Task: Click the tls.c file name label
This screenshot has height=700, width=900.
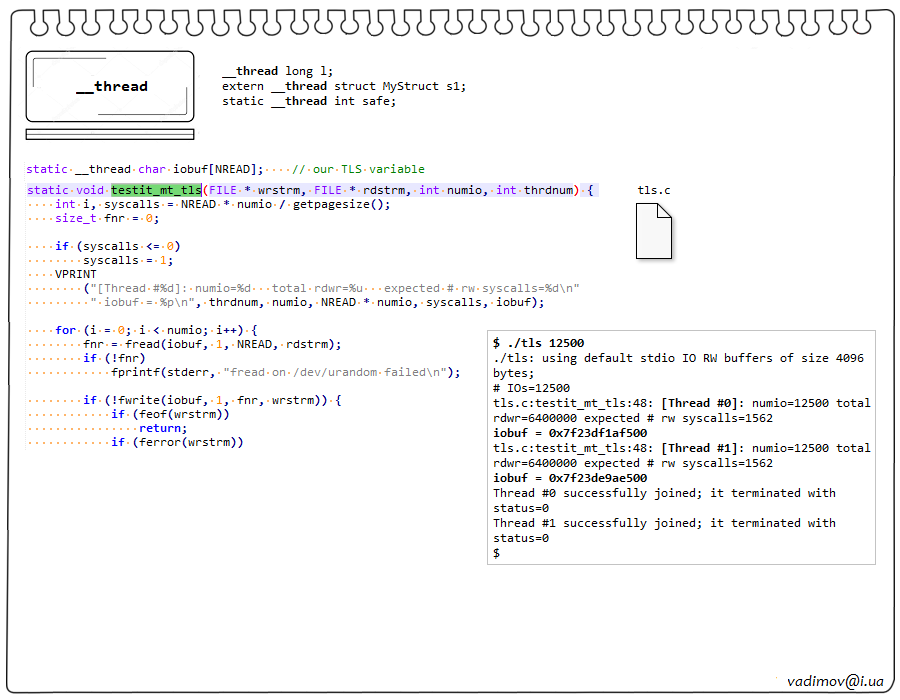Action: click(x=654, y=190)
